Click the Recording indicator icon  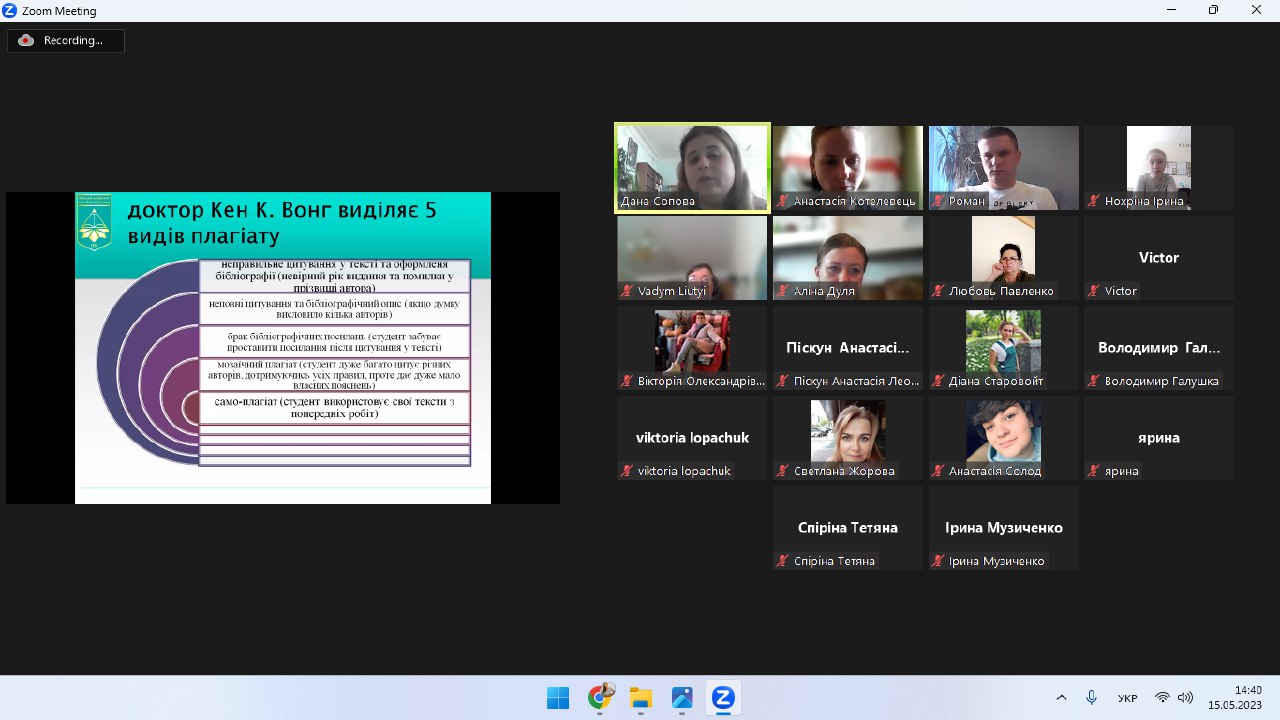tap(26, 41)
